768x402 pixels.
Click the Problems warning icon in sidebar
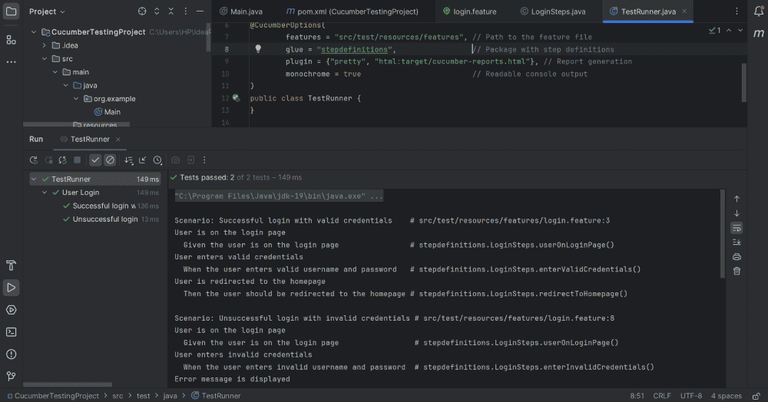point(11,354)
